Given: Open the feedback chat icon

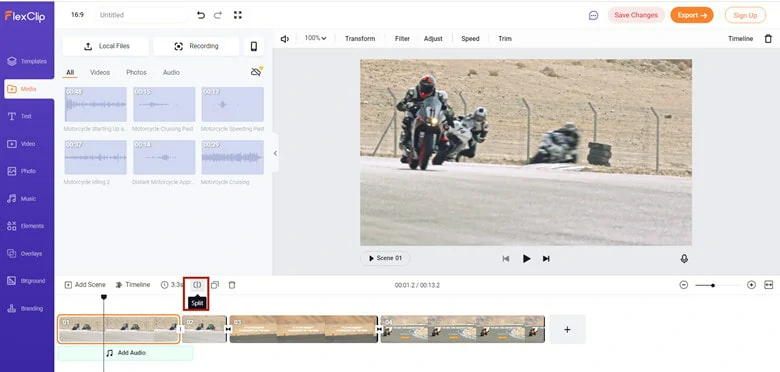Looking at the screenshot, I should click(593, 15).
